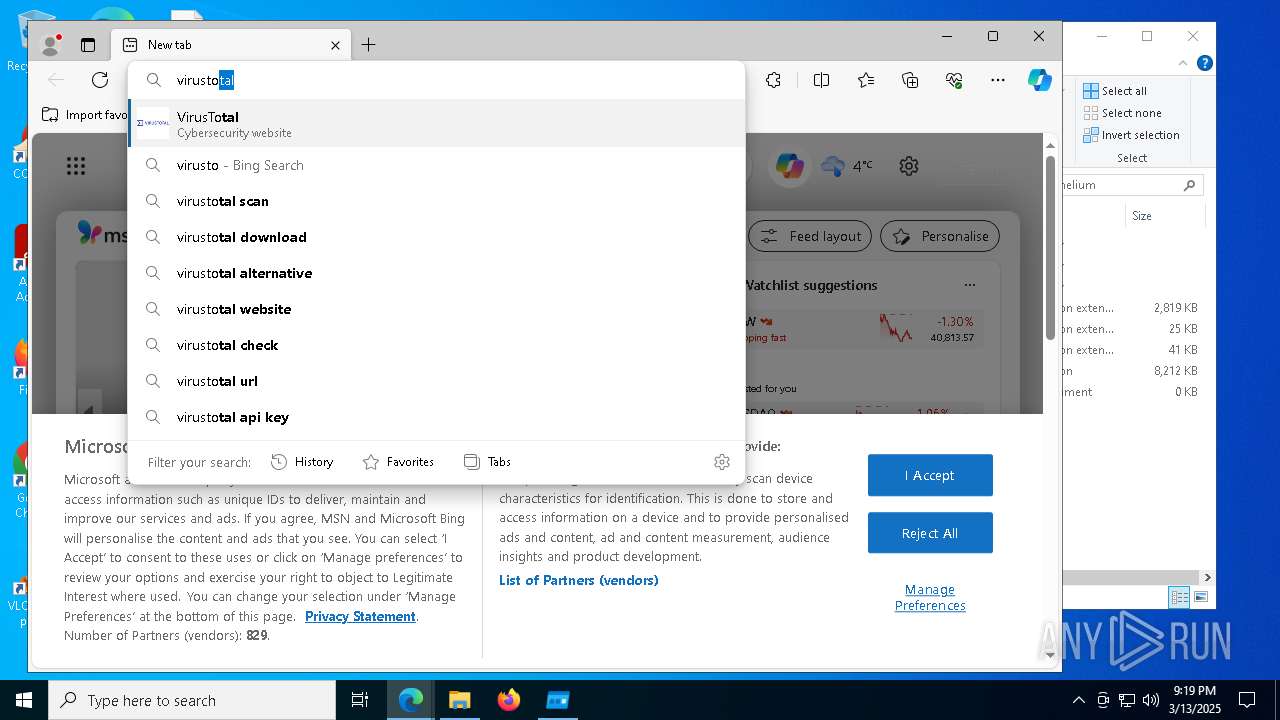Click Explorer horizontal scrollbar right arrow

pos(1207,577)
